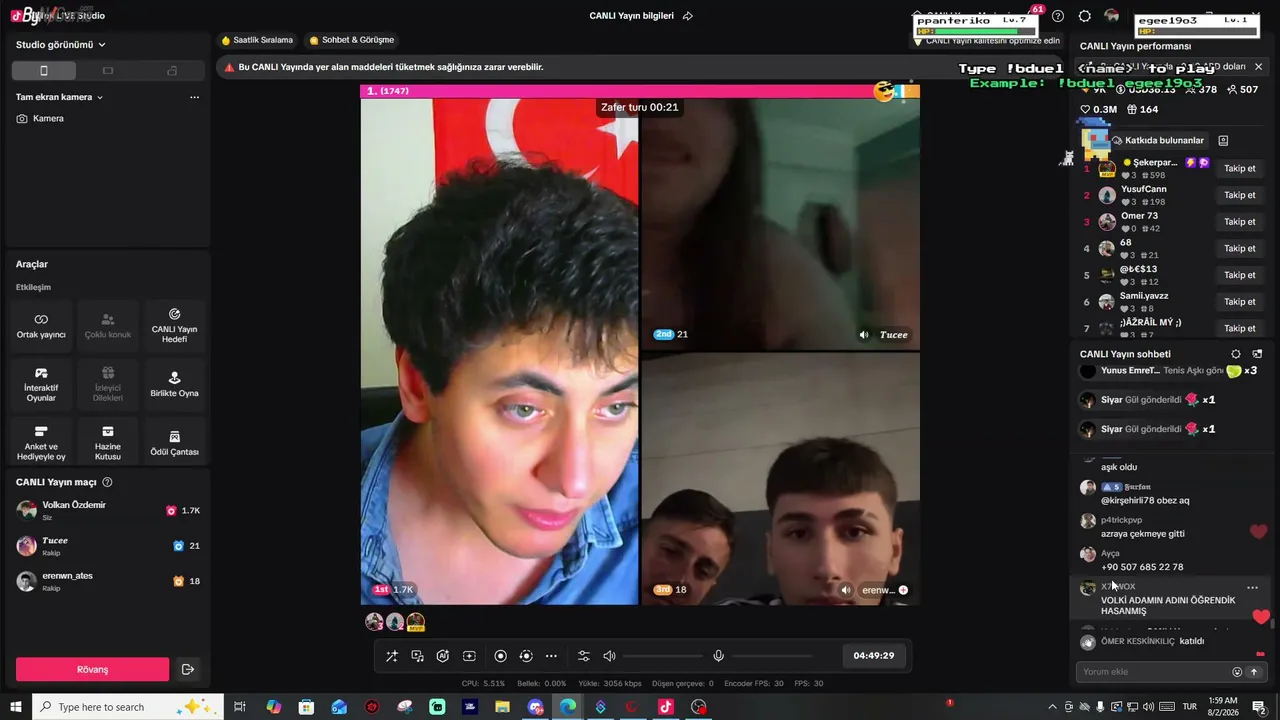Click the add scene clip icon
1280x720 pixels.
tap(469, 656)
